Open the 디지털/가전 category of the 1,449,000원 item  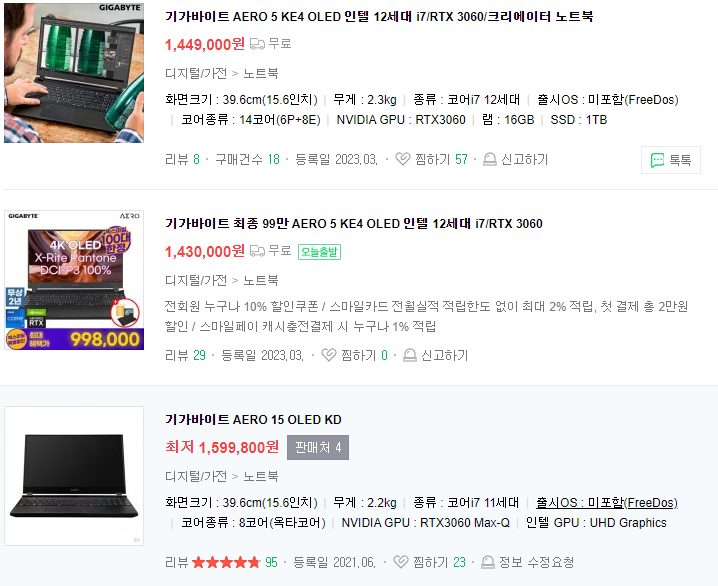point(196,73)
